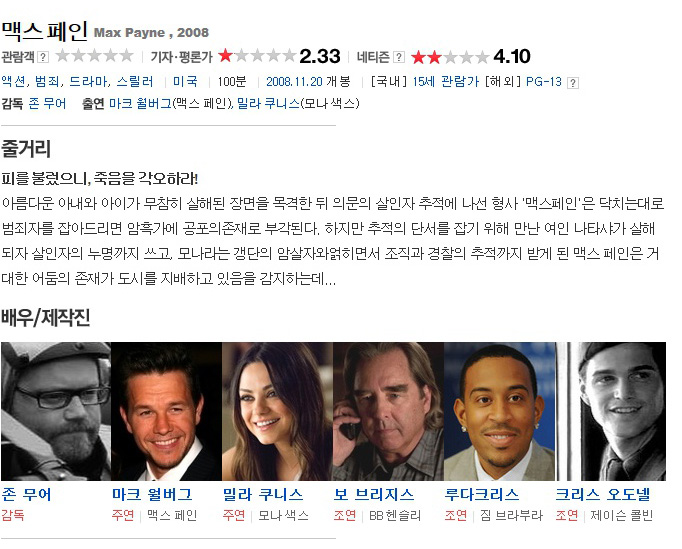The width and height of the screenshot is (682, 549).
Task: Open the 15세 관람가 rating link
Action: [445, 82]
